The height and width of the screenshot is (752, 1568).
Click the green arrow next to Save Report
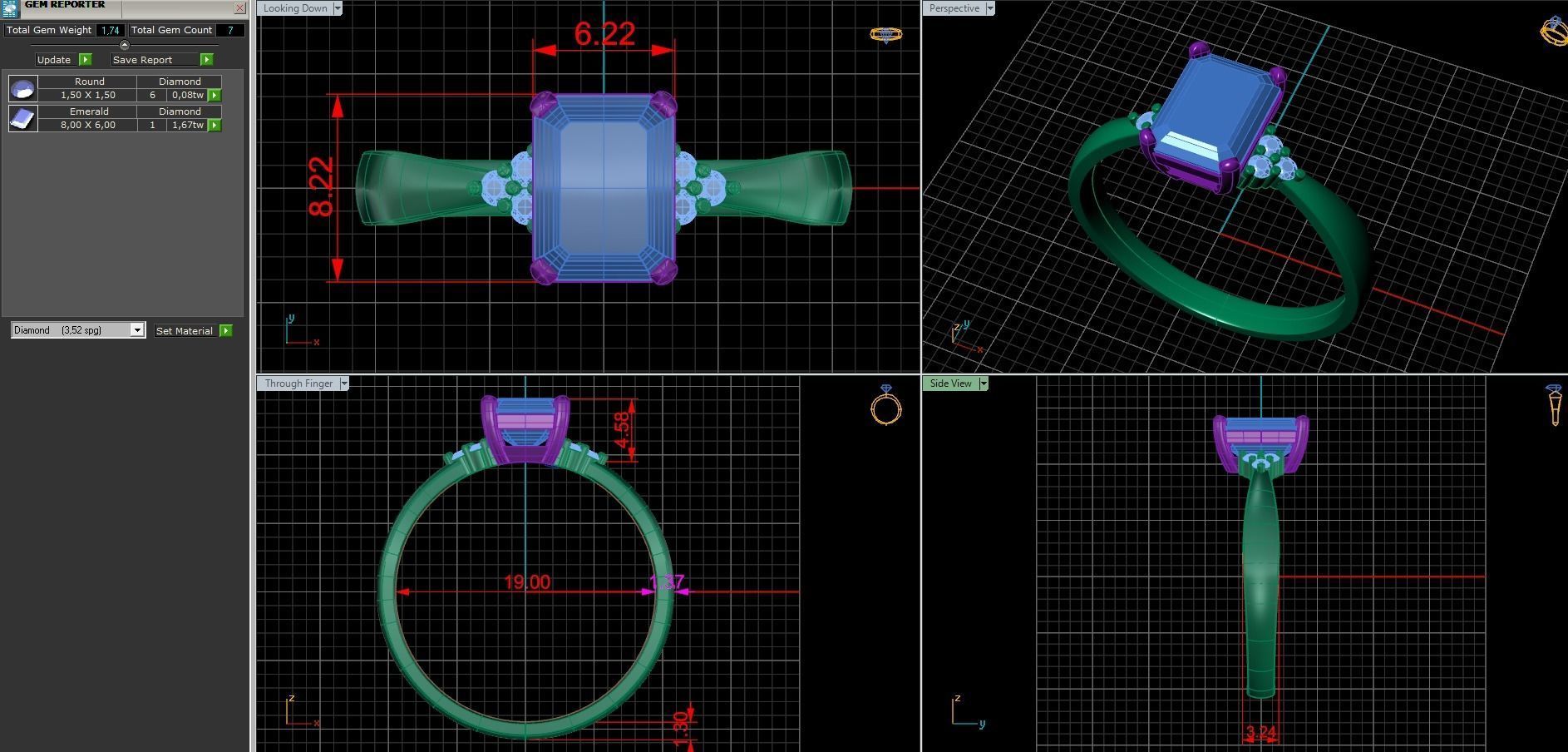207,60
